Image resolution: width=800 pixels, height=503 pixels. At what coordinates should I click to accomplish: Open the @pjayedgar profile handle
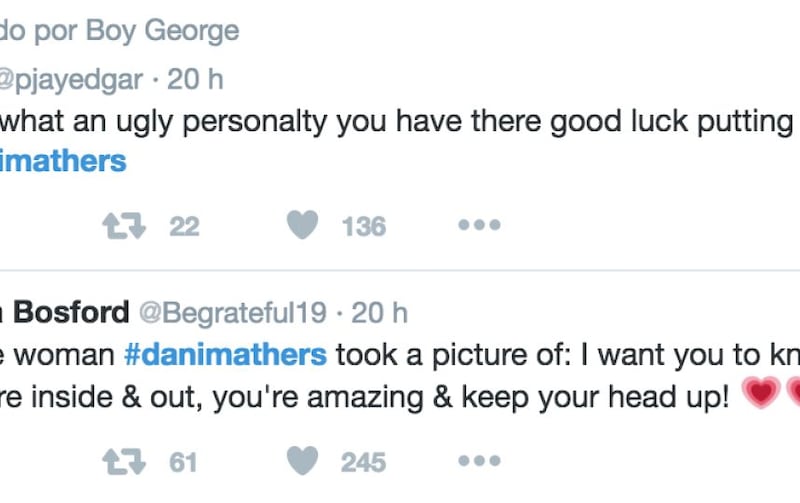[71, 80]
